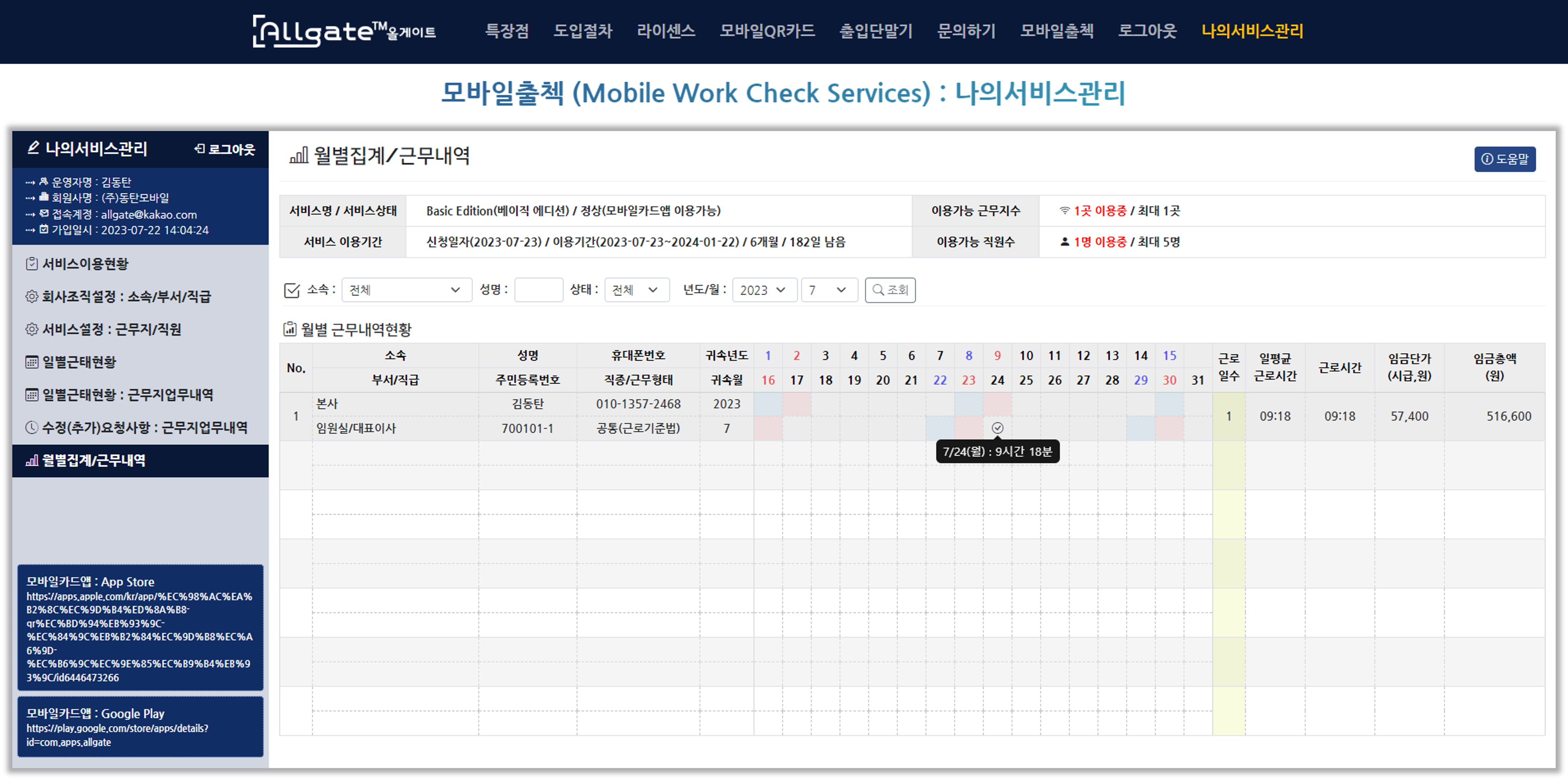Click the Allgate logo

[x=344, y=31]
